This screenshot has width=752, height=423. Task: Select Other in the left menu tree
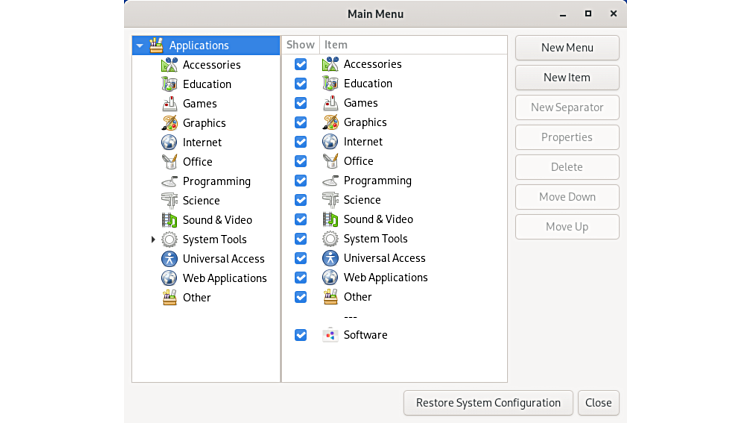196,297
